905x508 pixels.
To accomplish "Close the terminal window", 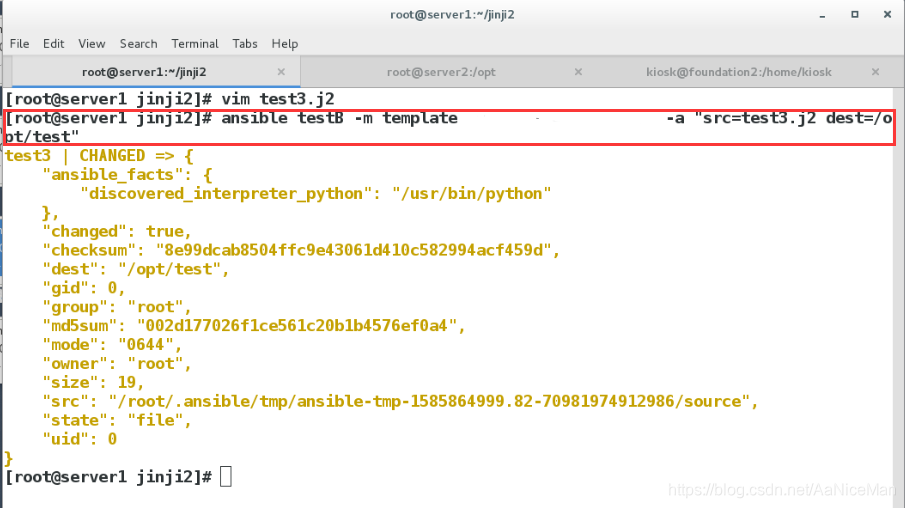I will point(888,14).
